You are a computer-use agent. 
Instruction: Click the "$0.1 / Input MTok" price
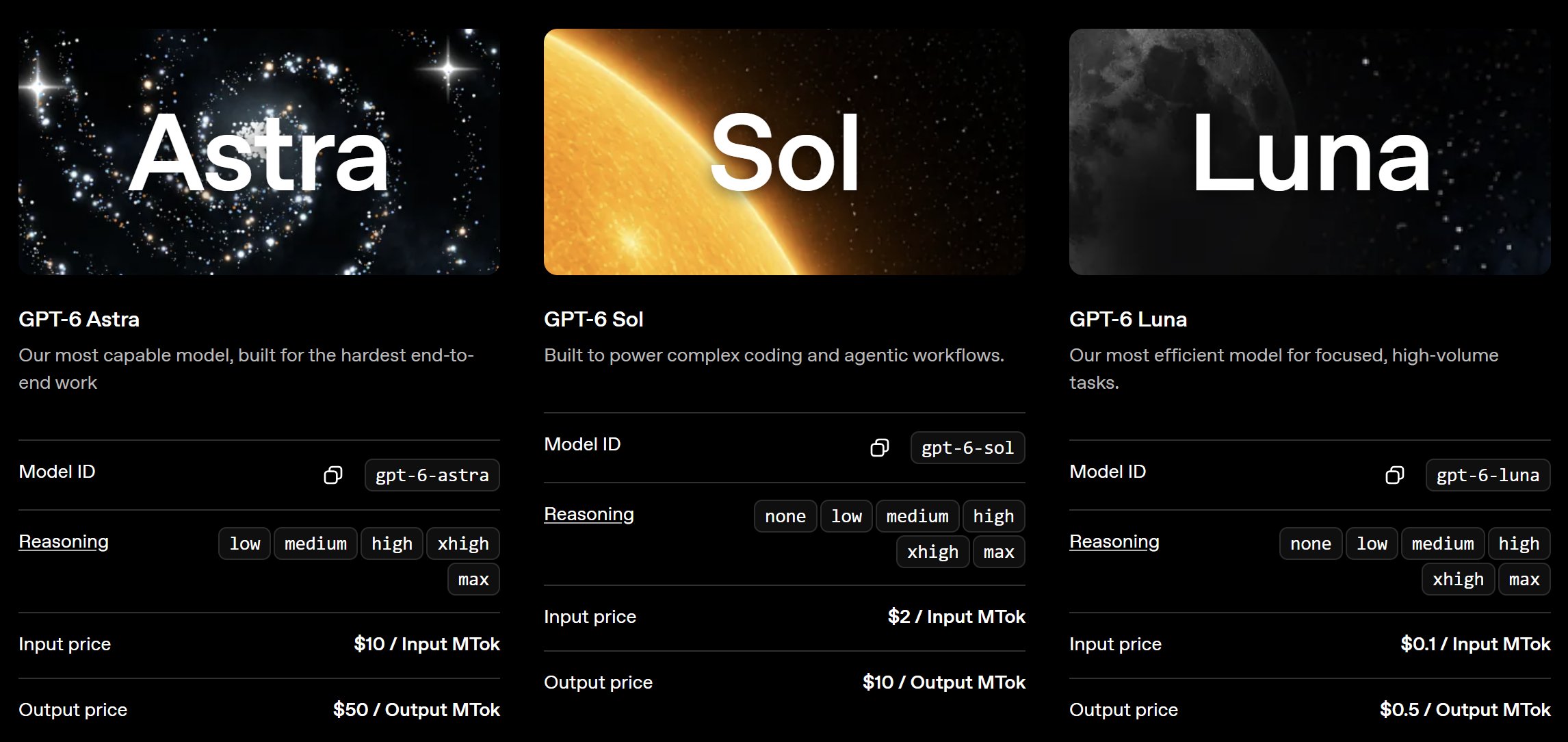click(x=1476, y=644)
